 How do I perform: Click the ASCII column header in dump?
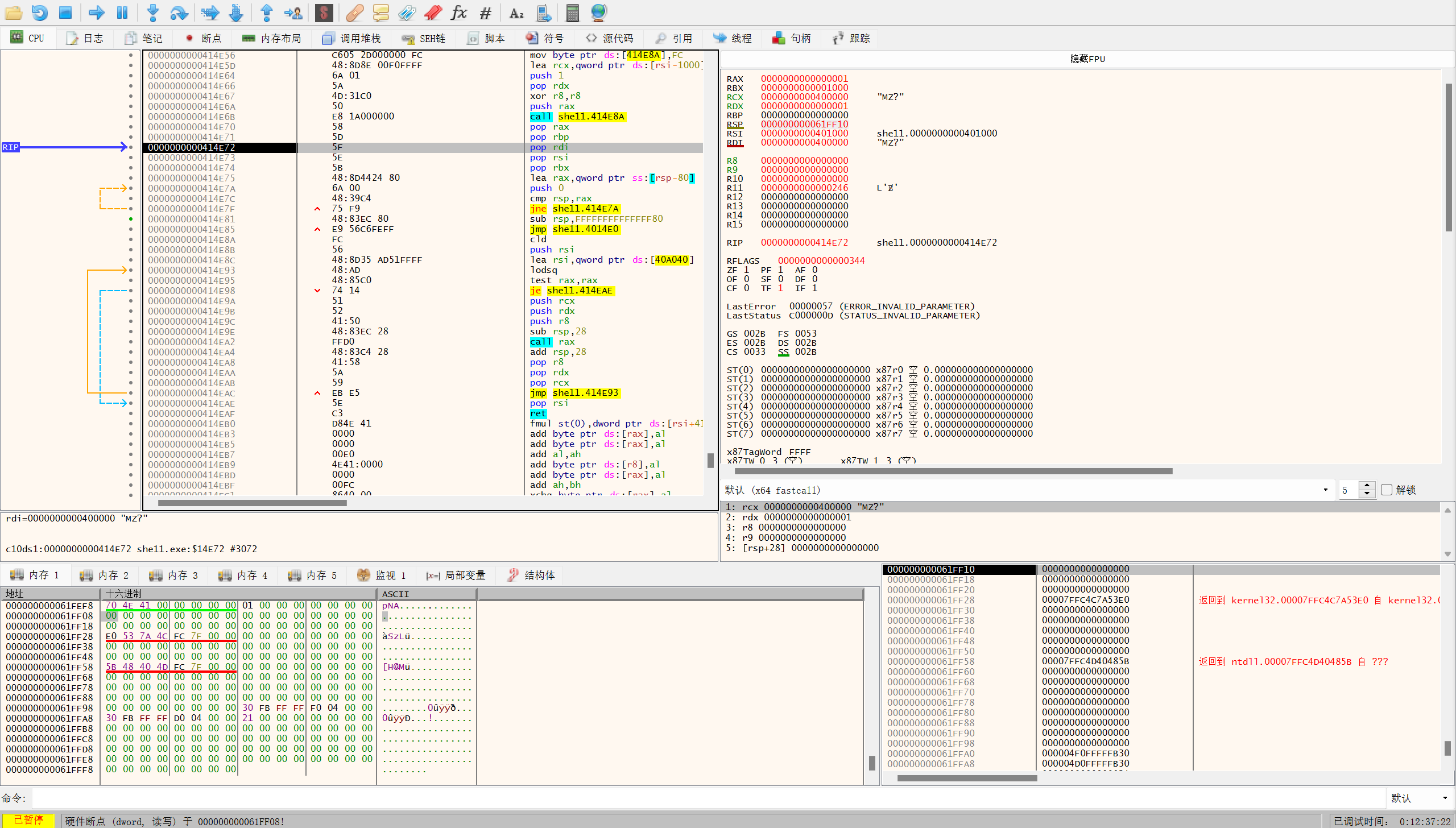click(427, 594)
